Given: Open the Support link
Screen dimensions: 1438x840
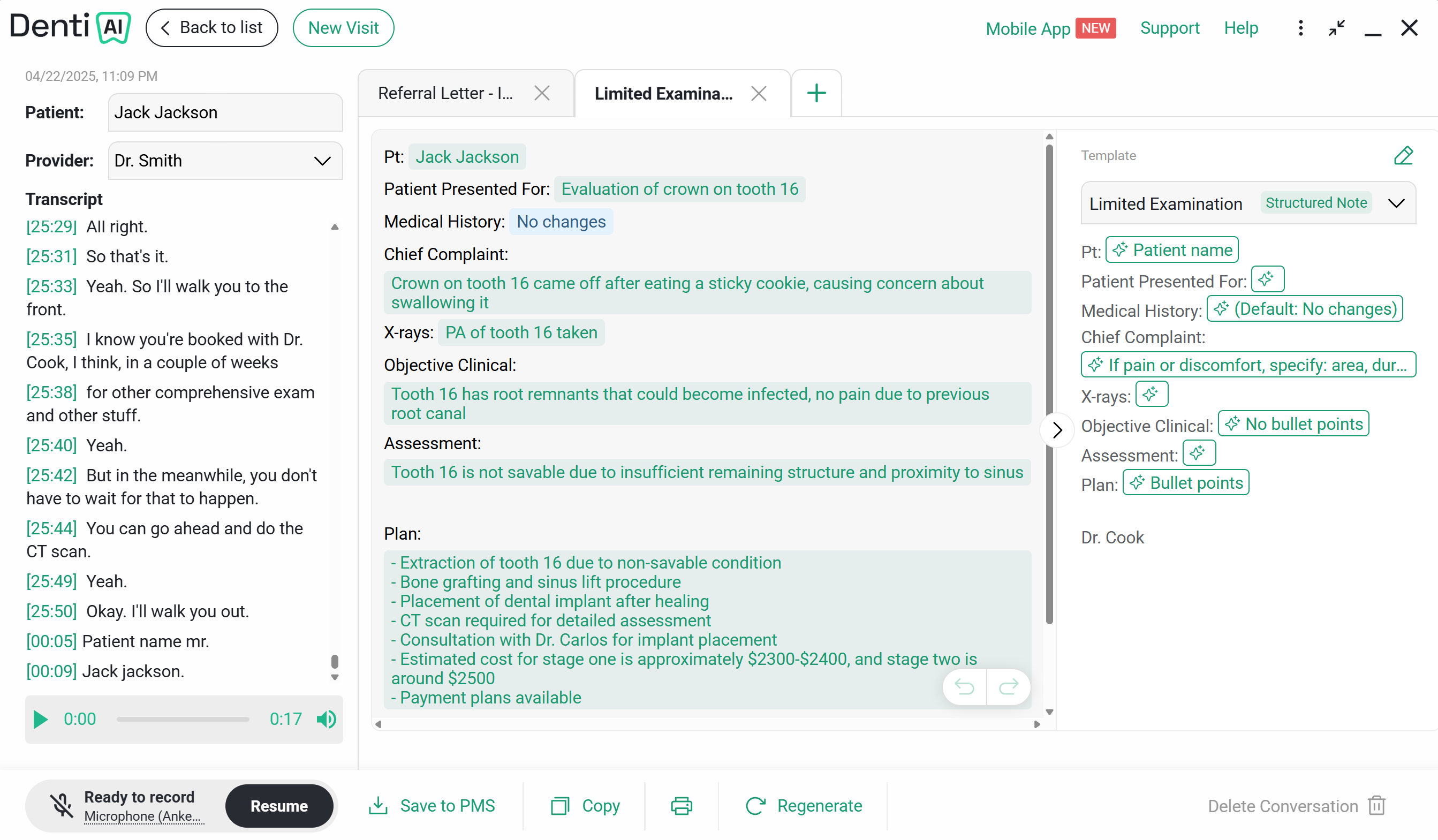Looking at the screenshot, I should [1169, 28].
